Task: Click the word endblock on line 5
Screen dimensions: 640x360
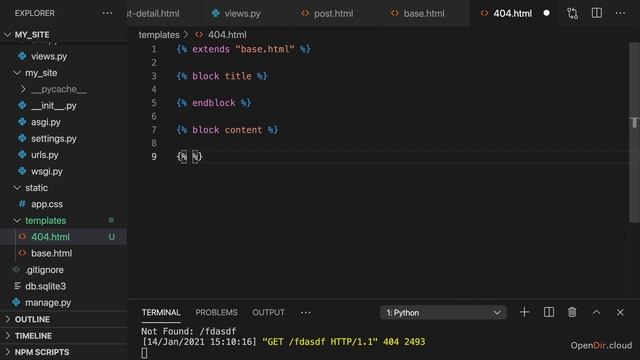Action: pyautogui.click(x=214, y=103)
